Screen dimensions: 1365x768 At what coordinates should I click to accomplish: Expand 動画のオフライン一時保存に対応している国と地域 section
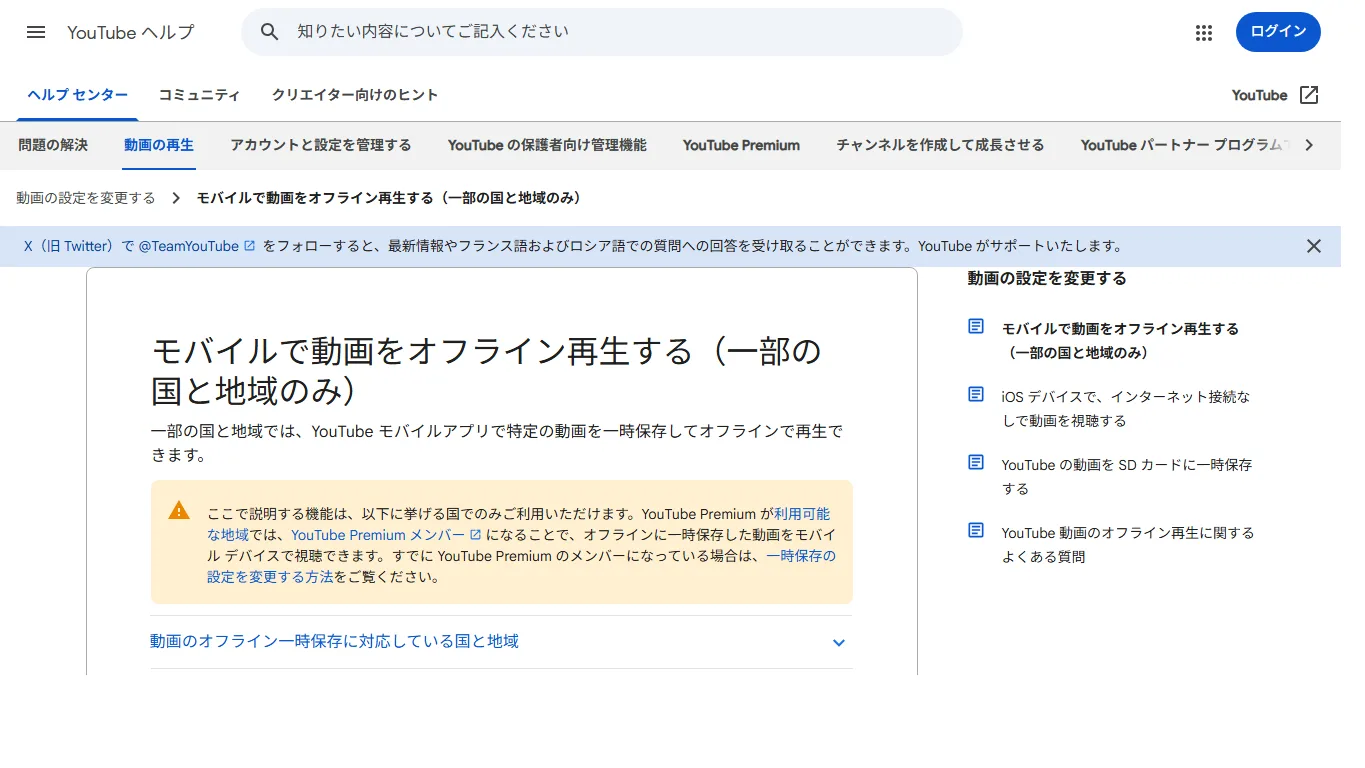point(501,642)
